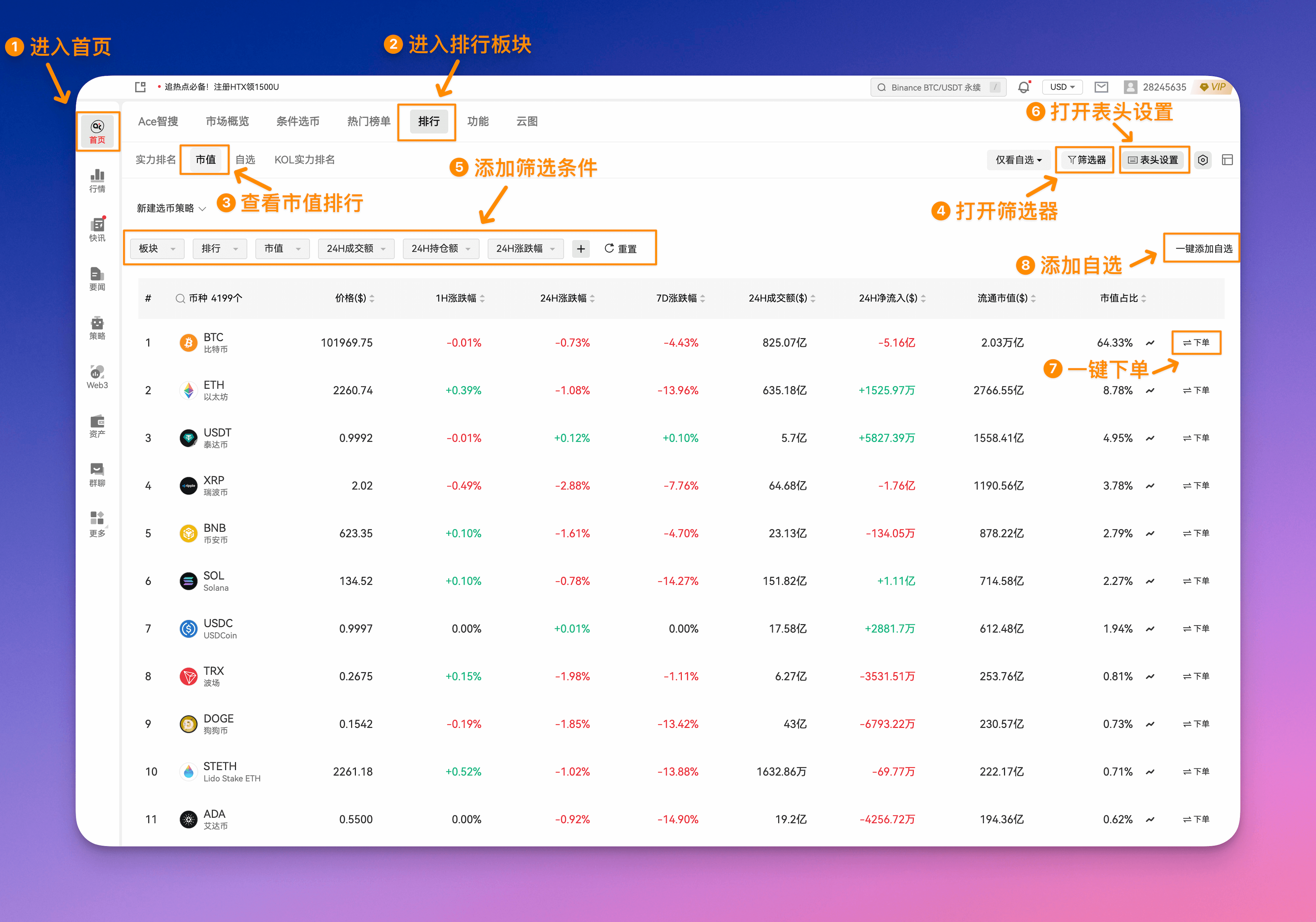Image resolution: width=1316 pixels, height=922 pixels.
Task: Open the Web3 sidebar icon
Action: point(97,377)
